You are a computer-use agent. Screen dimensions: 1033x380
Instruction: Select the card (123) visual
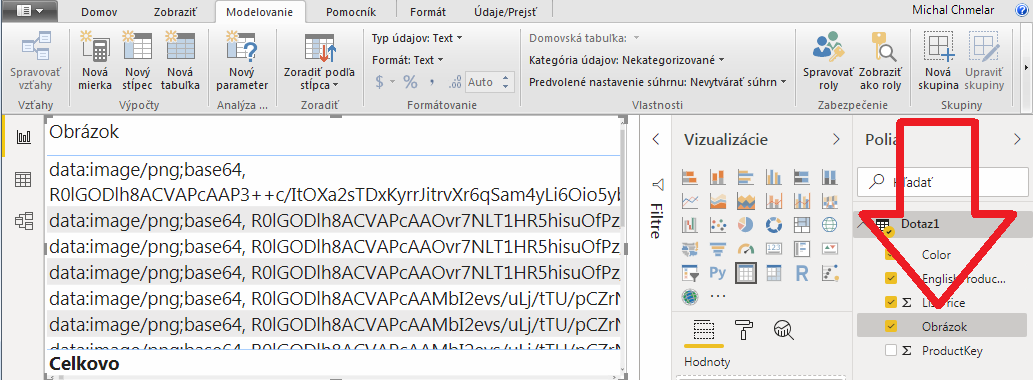pos(773,249)
